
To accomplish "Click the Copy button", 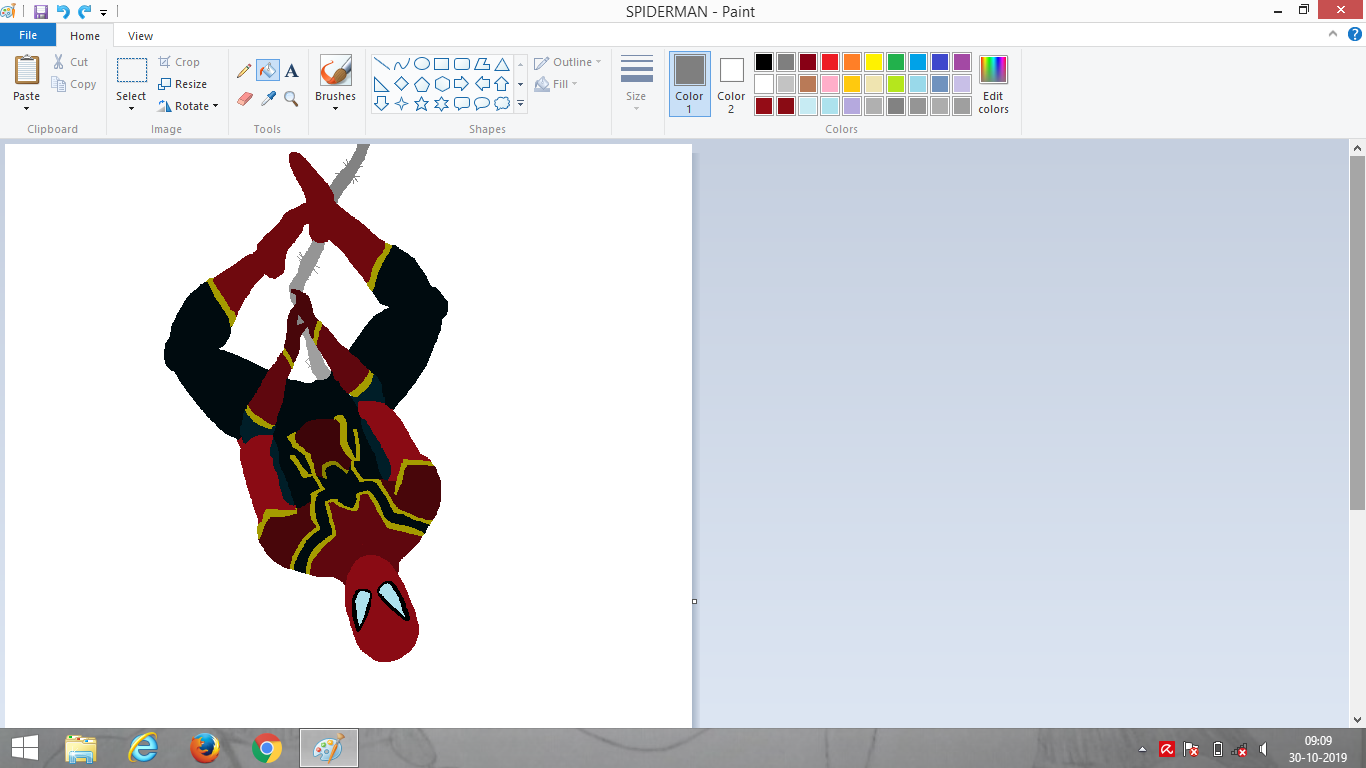I will point(74,84).
